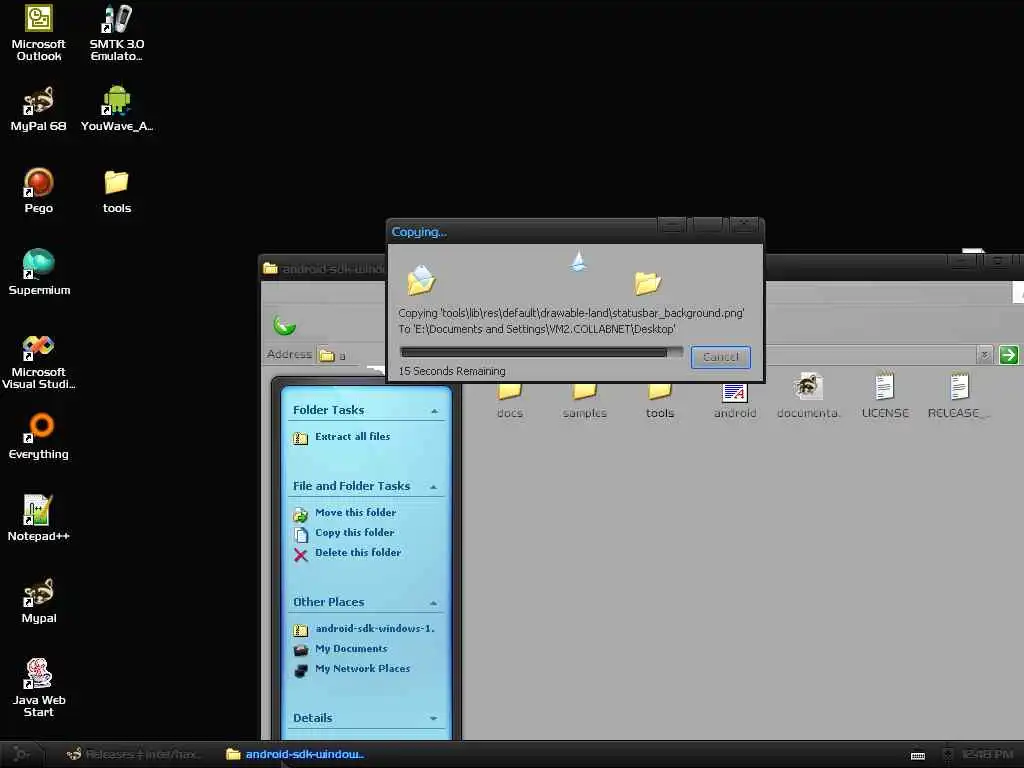Screen dimensions: 1024x768
Task: Switch to Releases taskbar item
Action: point(134,754)
